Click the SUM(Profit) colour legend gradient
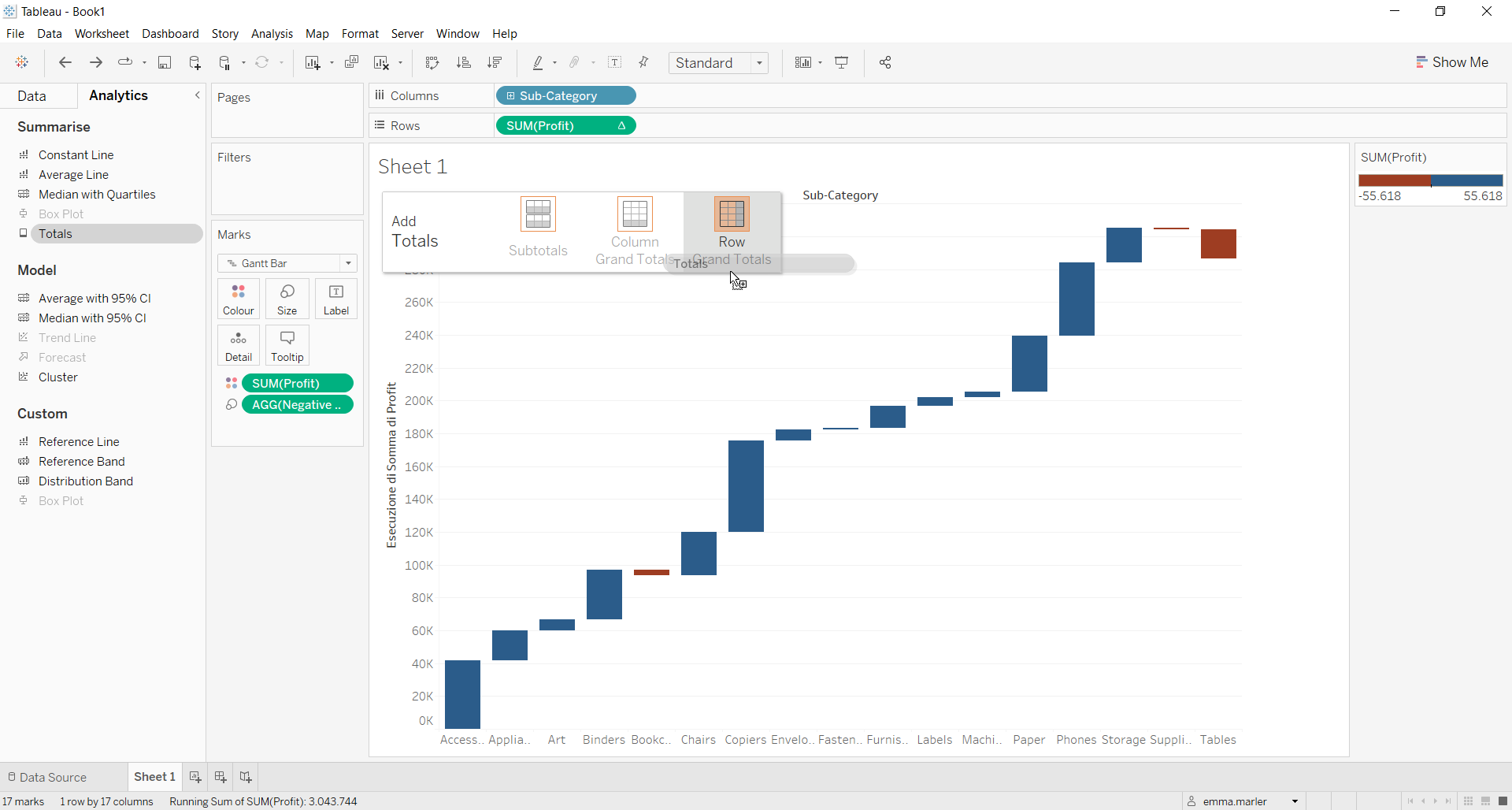 point(1431,180)
